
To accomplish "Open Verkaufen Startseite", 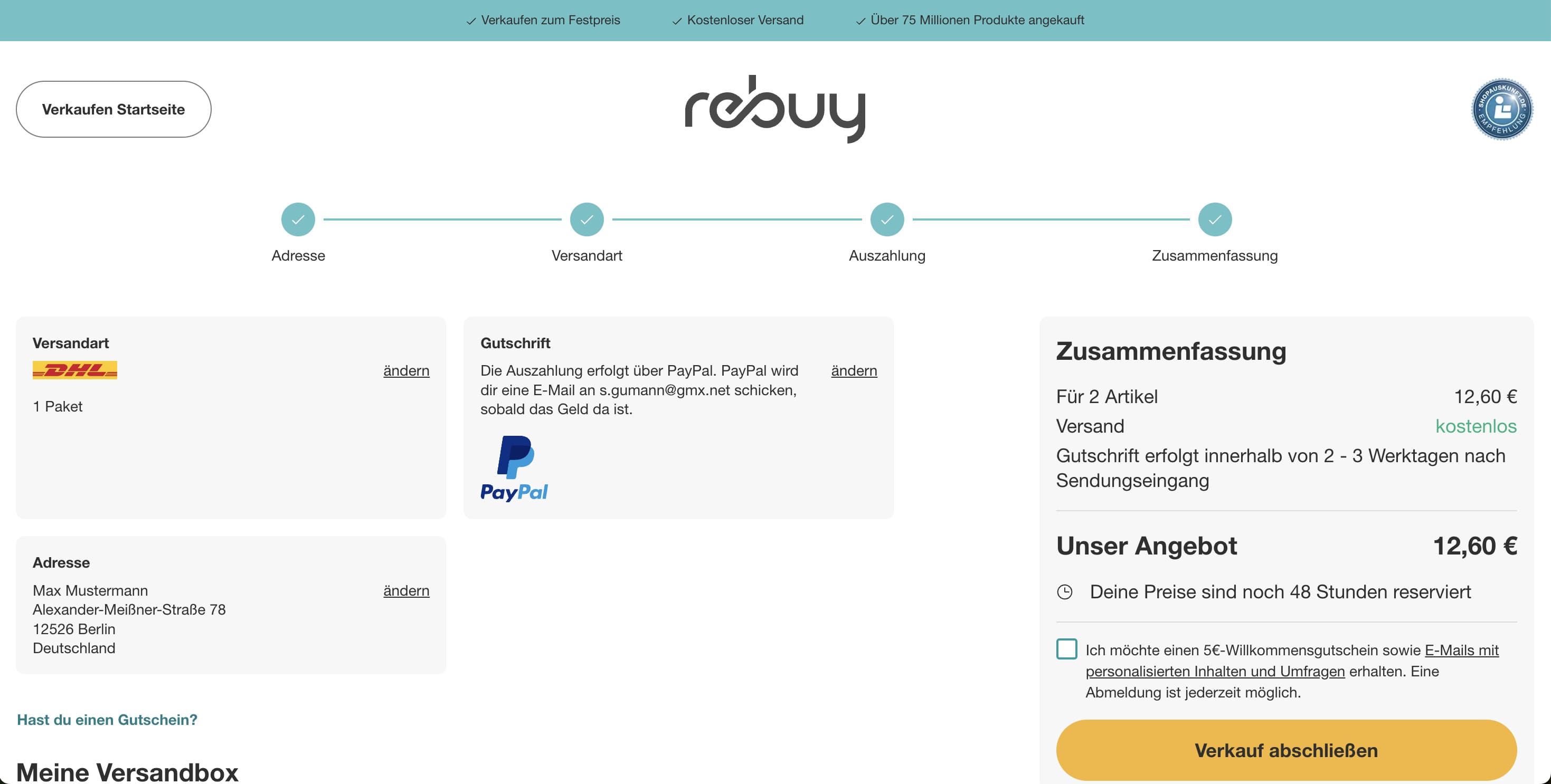I will click(113, 109).
